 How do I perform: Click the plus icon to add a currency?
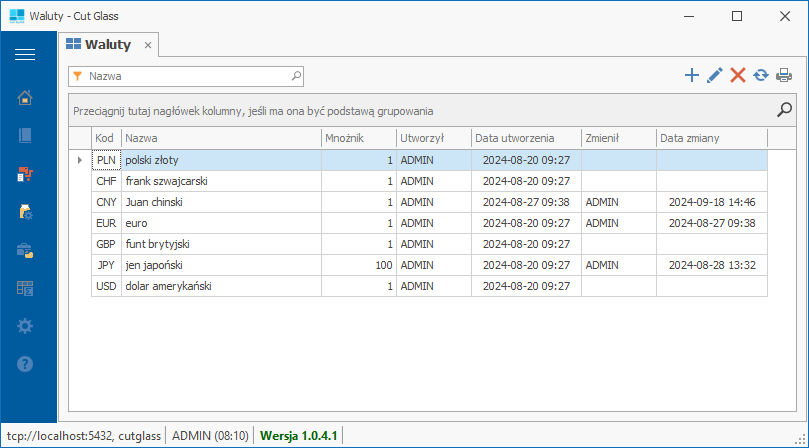tap(691, 75)
